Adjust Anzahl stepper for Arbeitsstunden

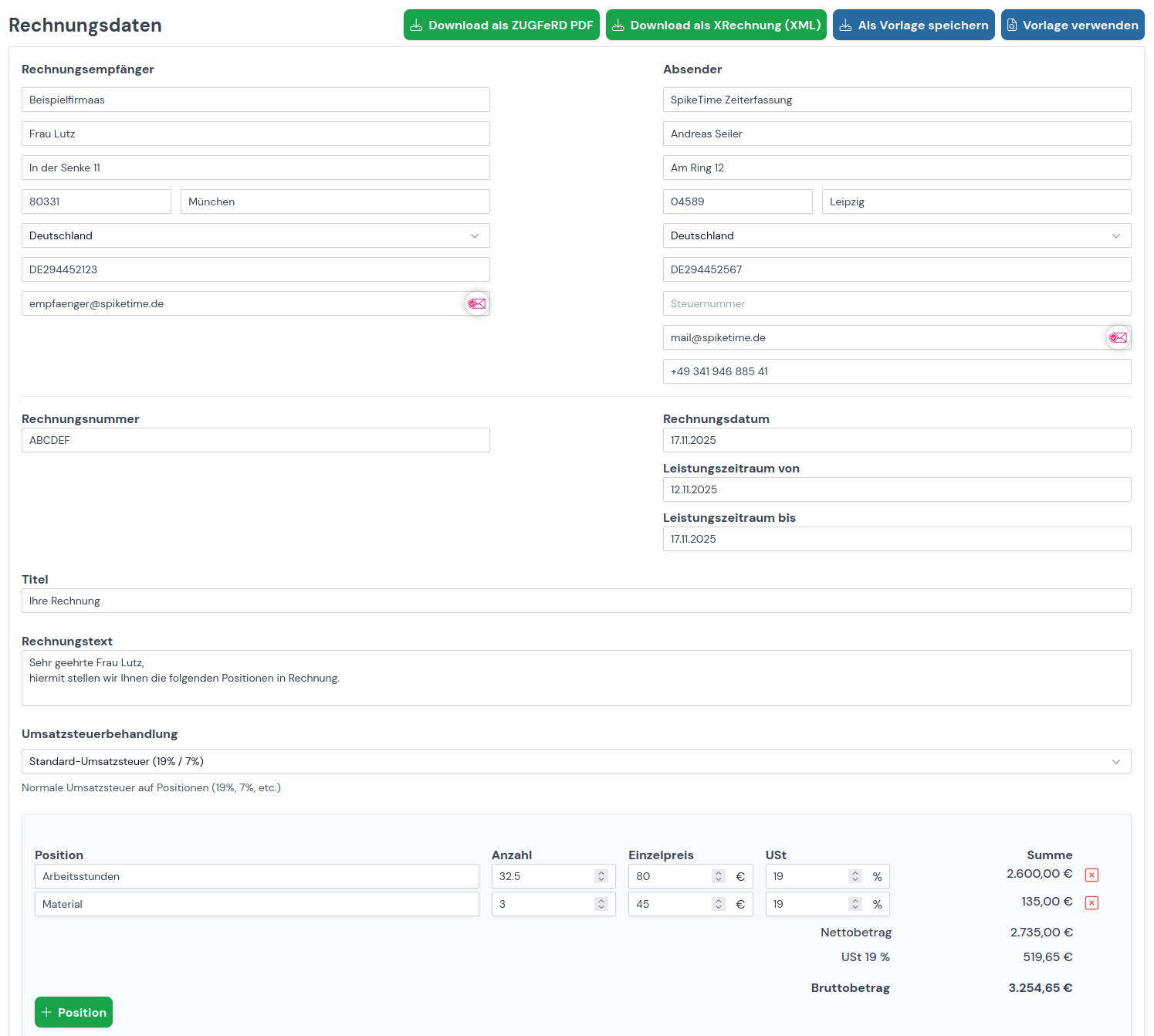[x=601, y=876]
